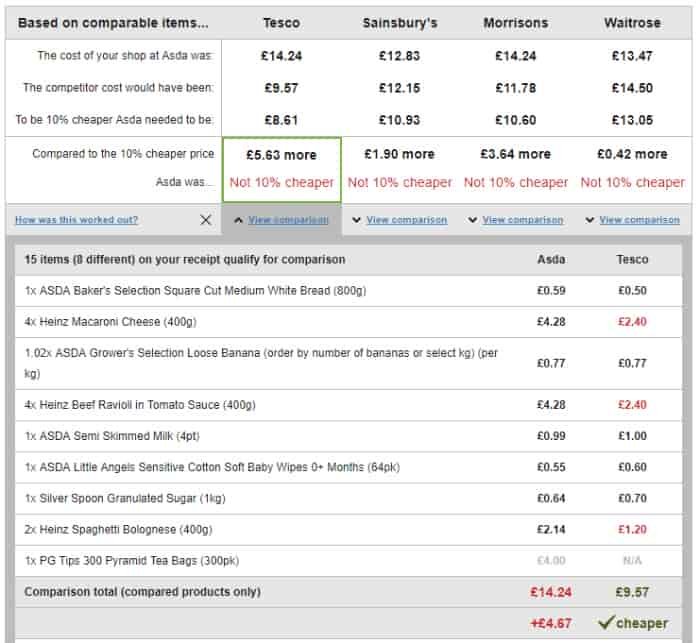Click the £13.47 Asda cost for Waitrose
This screenshot has width=700, height=643.
click(632, 56)
